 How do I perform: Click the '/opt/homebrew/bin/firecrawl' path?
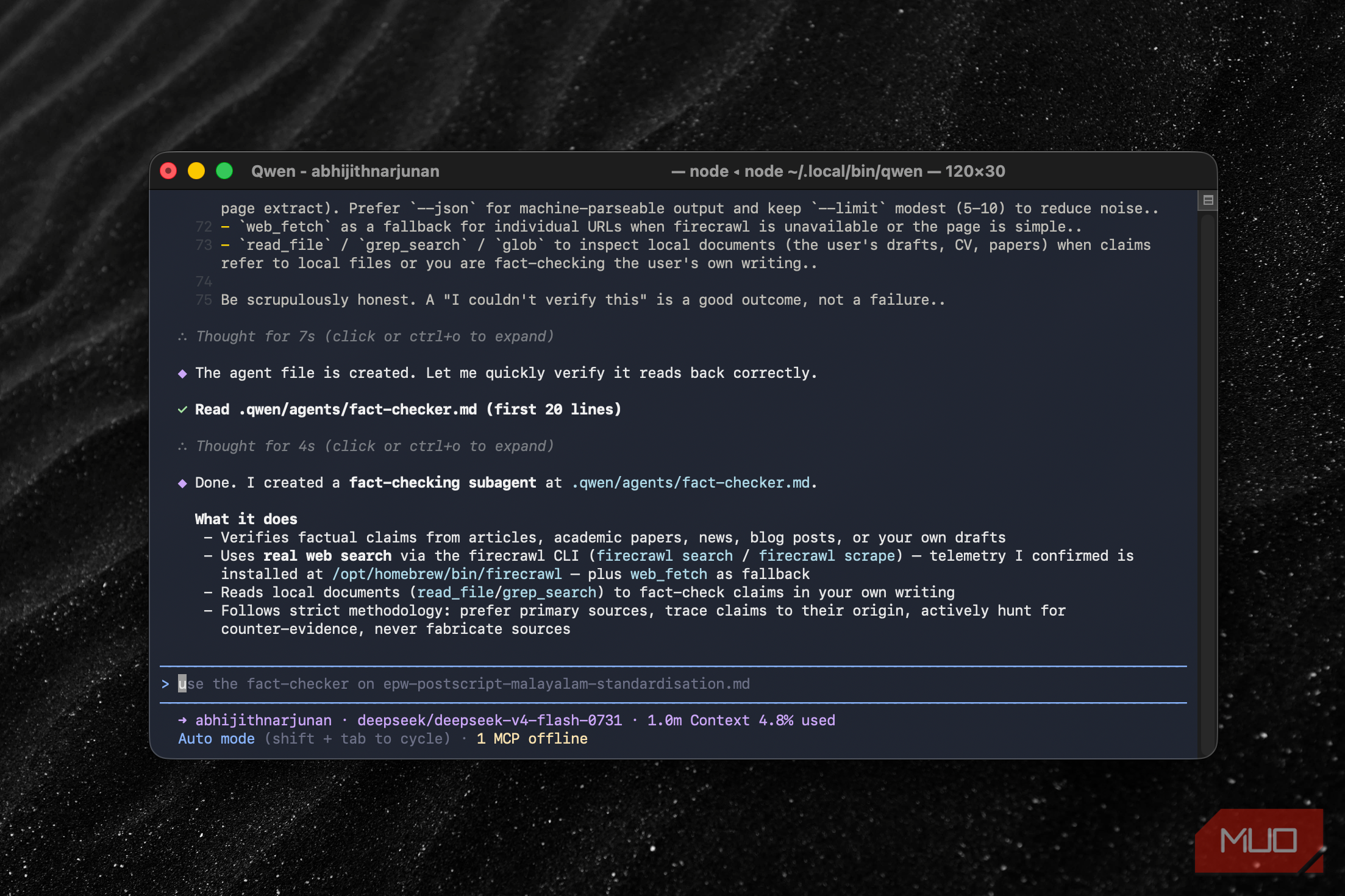[x=447, y=574]
